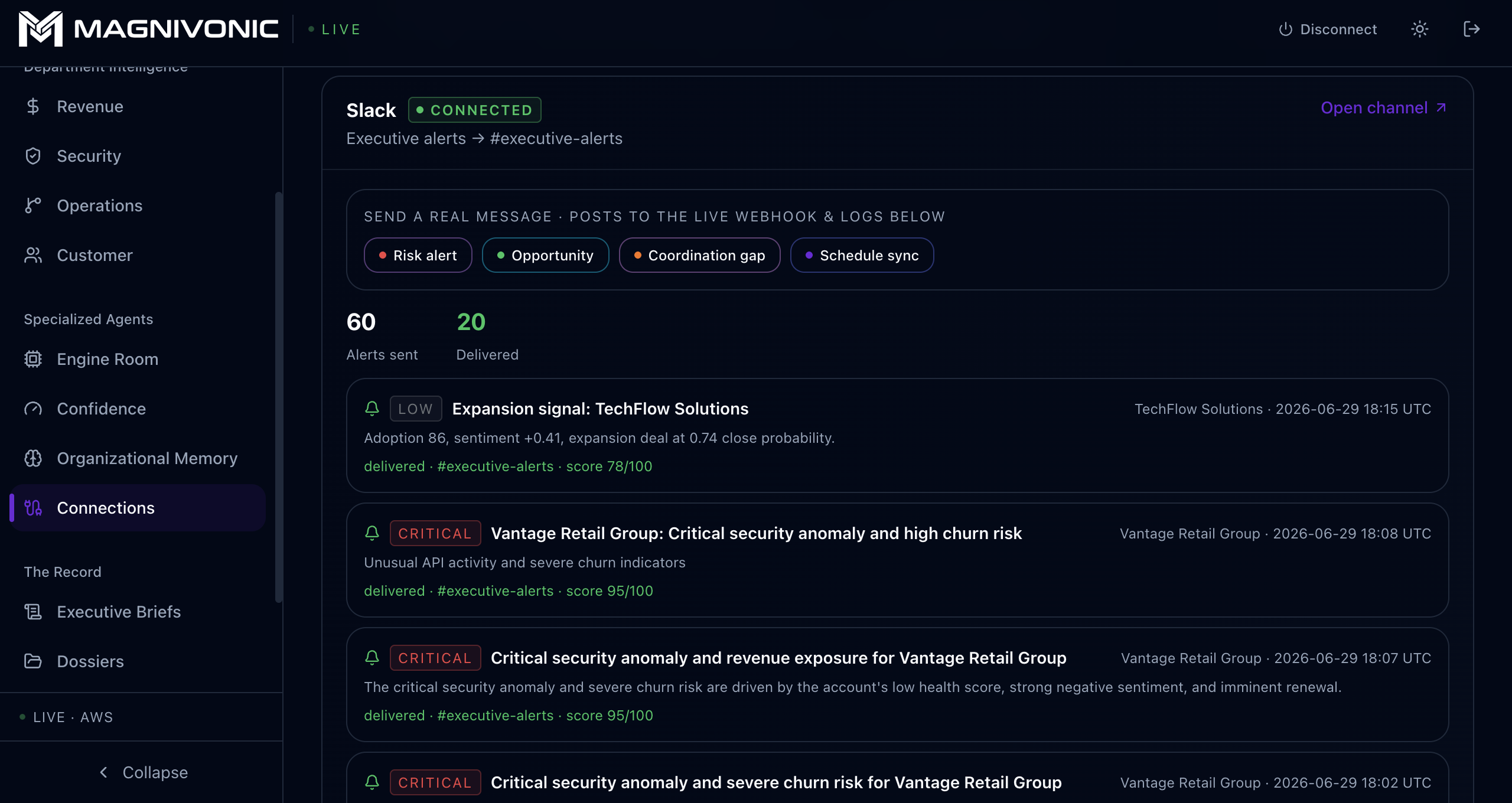Screen dimensions: 1512x803
Task: Open the Security section
Action: tap(137, 156)
